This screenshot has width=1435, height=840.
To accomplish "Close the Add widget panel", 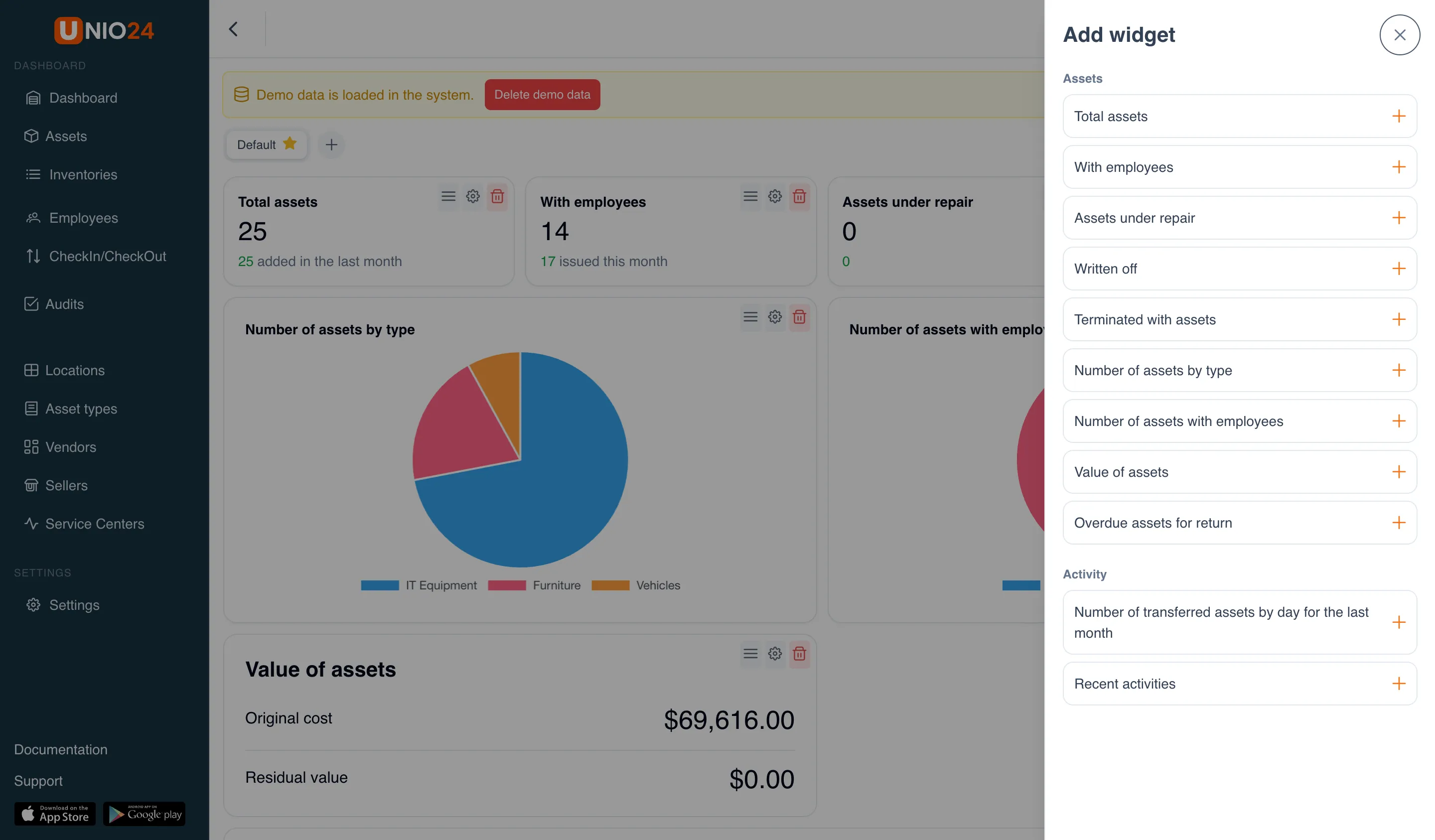I will [x=1399, y=35].
